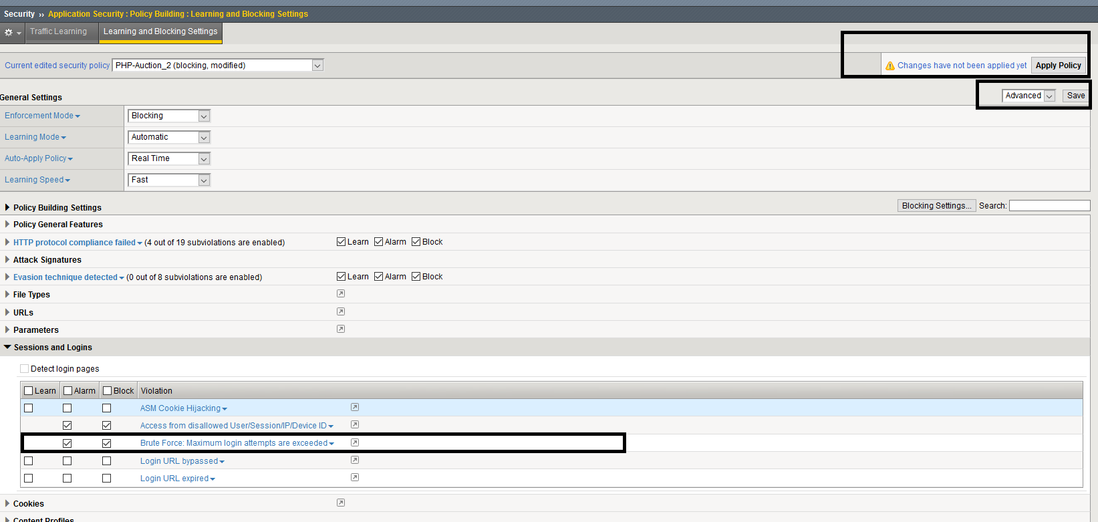The height and width of the screenshot is (522, 1098).
Task: Open File Types row popout icon
Action: point(340,294)
